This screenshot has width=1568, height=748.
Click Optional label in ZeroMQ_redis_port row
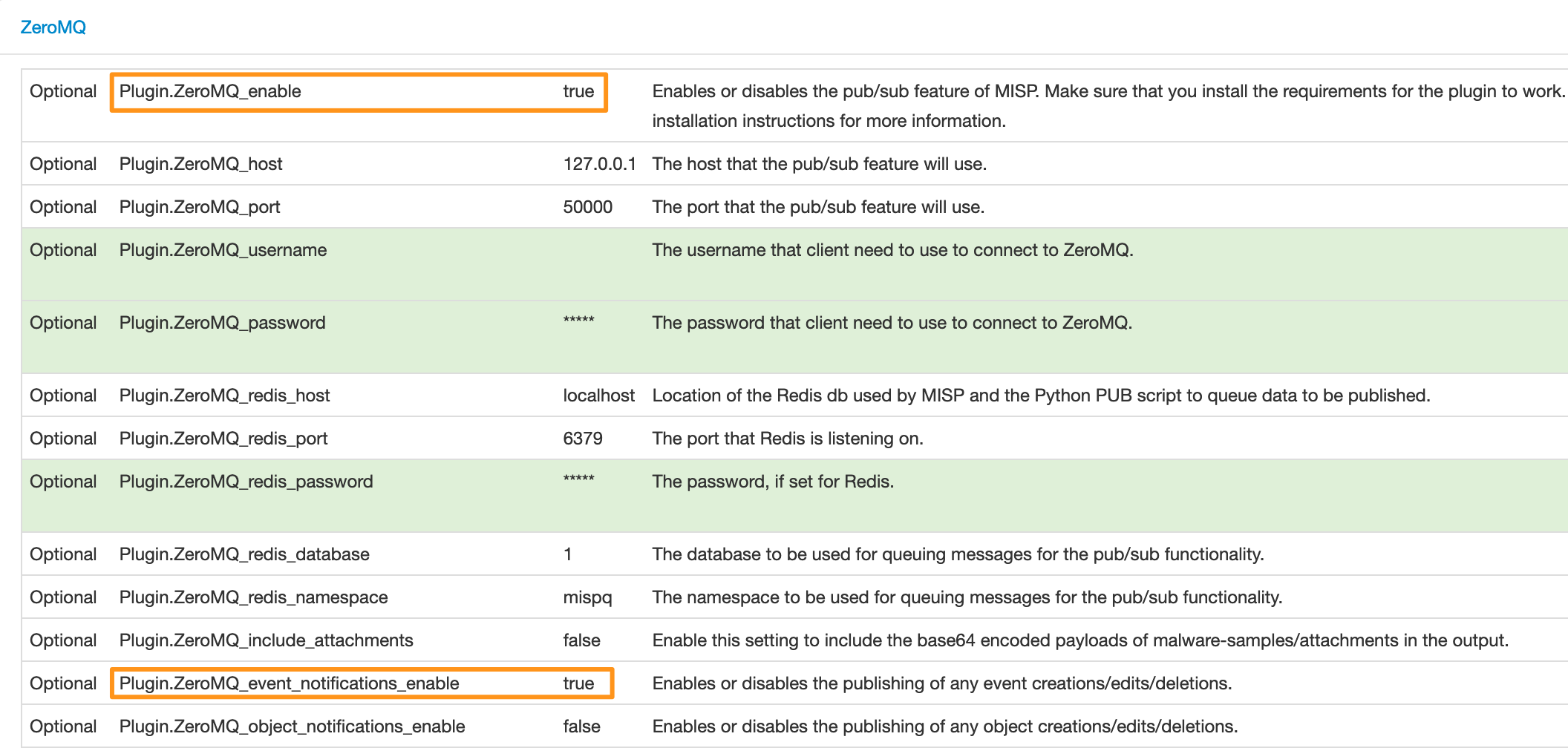63,439
